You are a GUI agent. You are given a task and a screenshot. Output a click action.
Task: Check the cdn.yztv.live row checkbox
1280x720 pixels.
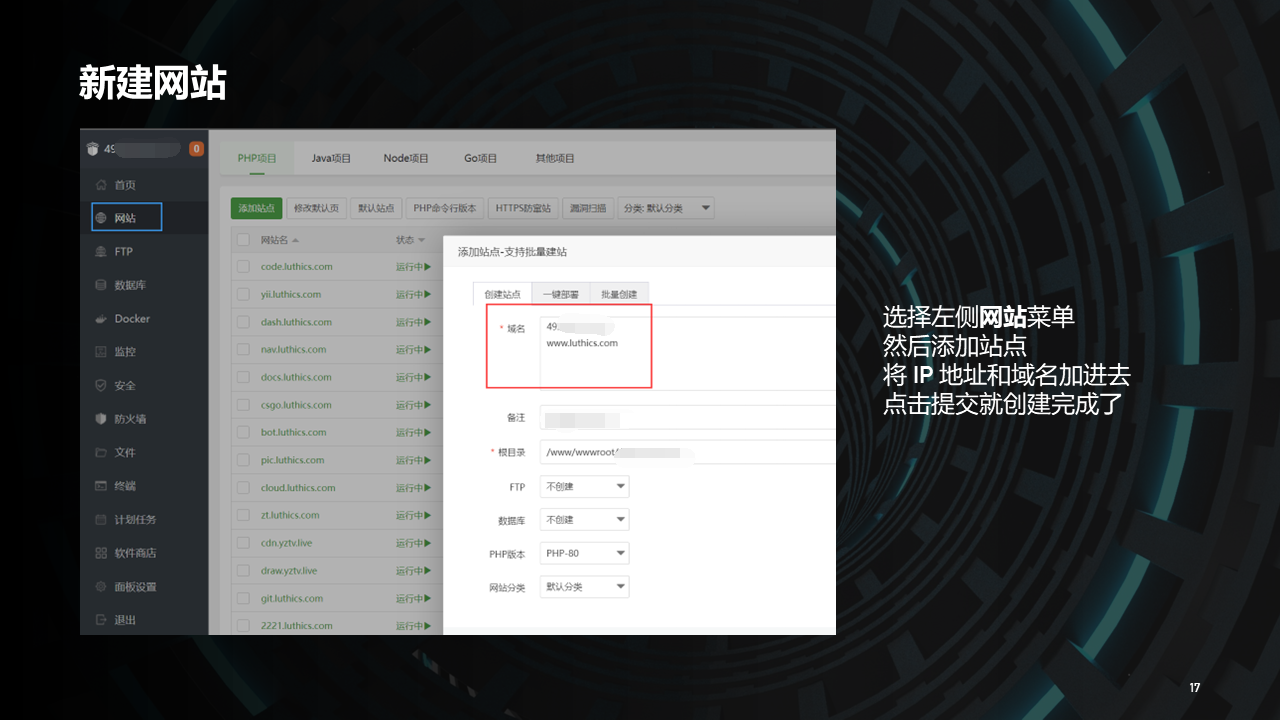[x=243, y=543]
